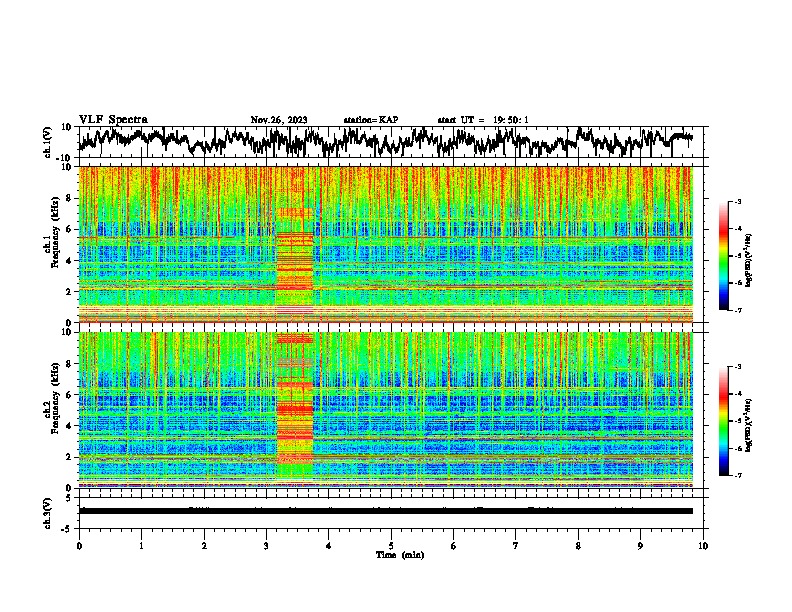Click the "8" kHz tick on ch.2 spectrogram axis
The image size is (792, 612).
tap(69, 364)
